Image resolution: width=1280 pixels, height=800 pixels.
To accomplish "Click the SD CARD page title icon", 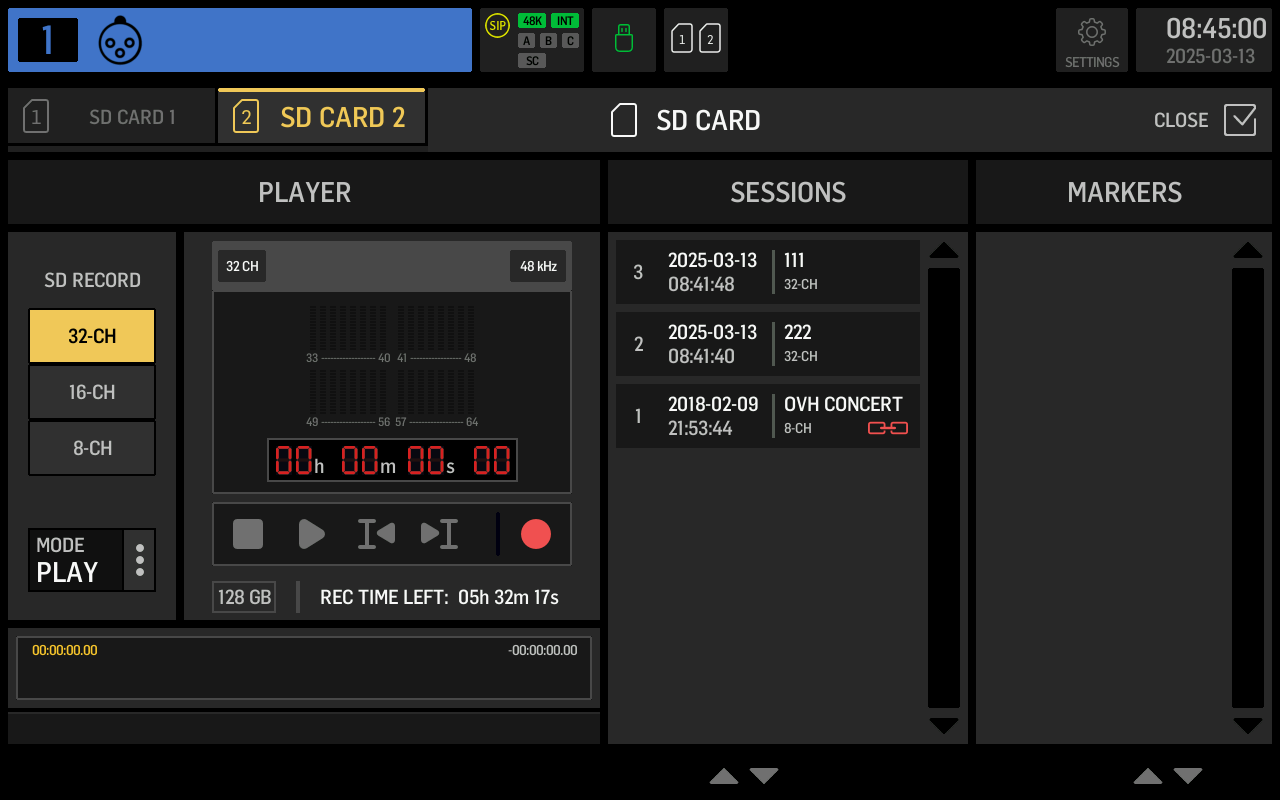I will [624, 120].
